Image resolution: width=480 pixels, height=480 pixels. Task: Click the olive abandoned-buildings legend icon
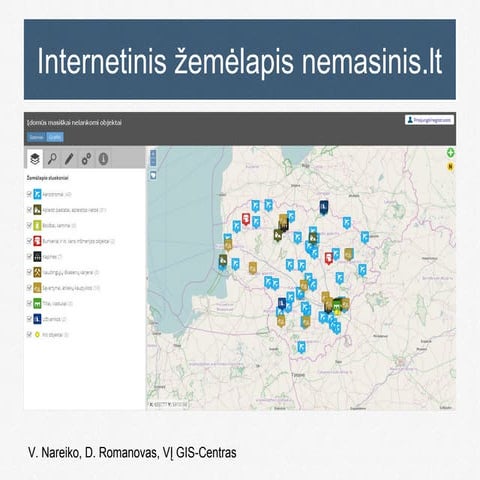click(37, 210)
